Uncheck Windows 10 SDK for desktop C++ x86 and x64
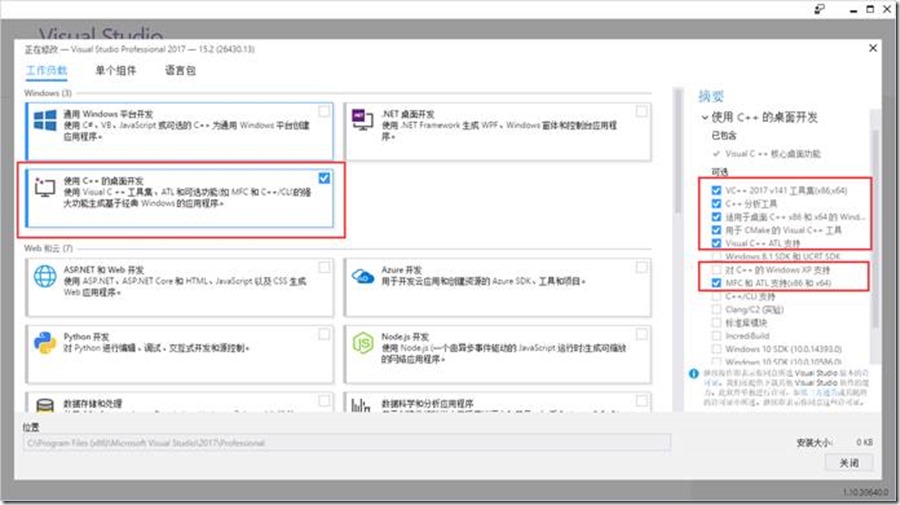 click(716, 217)
